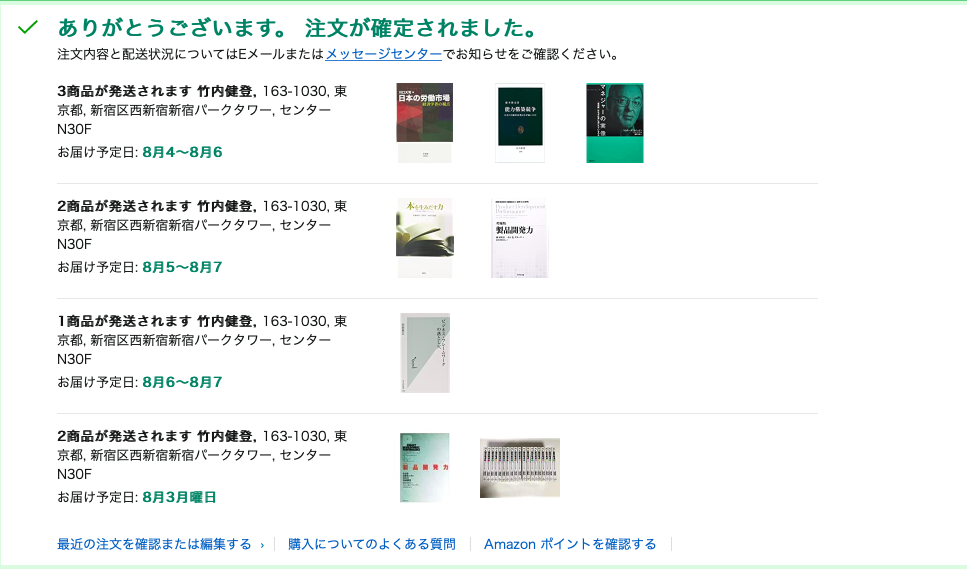Viewport: 967px width, 569px height.
Task: Click the 8月4〜8月6 delivery date text
Action: 182,152
